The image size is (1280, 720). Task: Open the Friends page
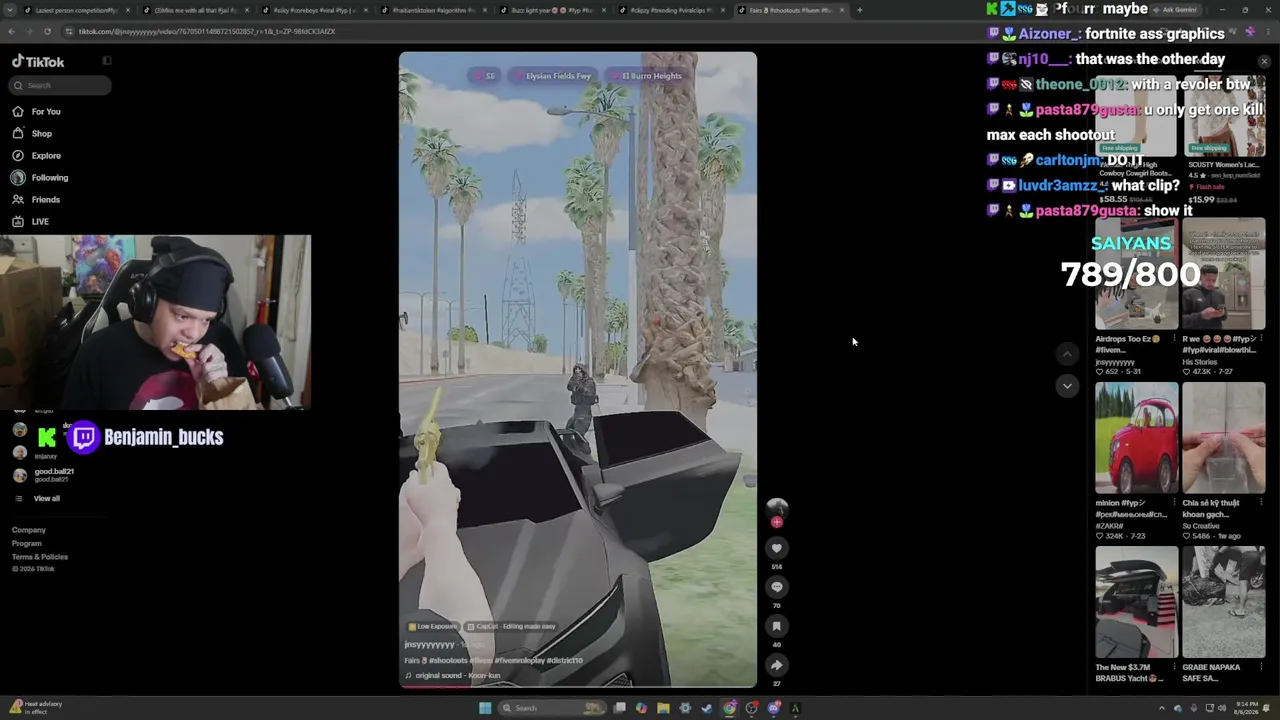pyautogui.click(x=36, y=199)
